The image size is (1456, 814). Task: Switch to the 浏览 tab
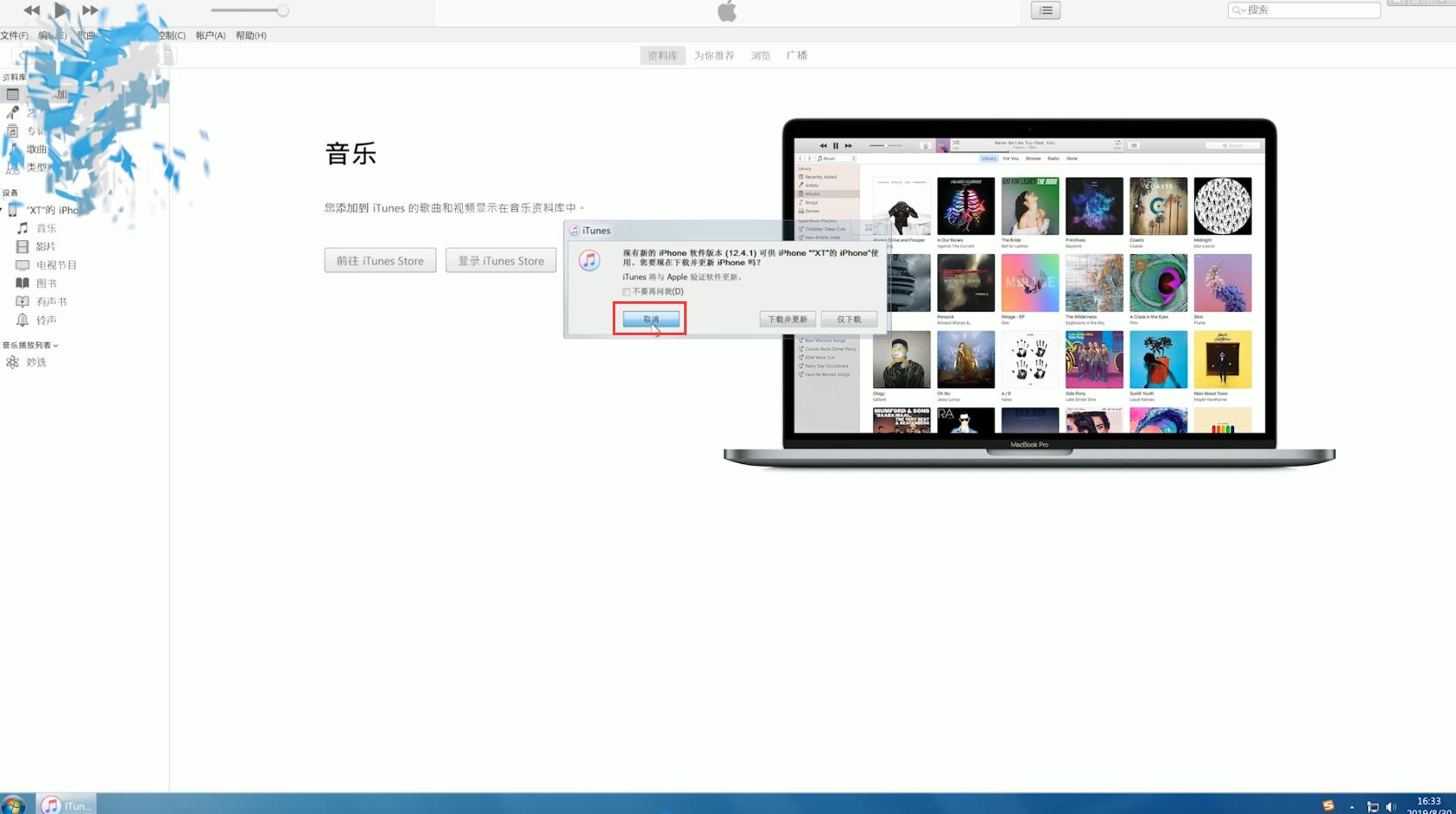pyautogui.click(x=761, y=56)
